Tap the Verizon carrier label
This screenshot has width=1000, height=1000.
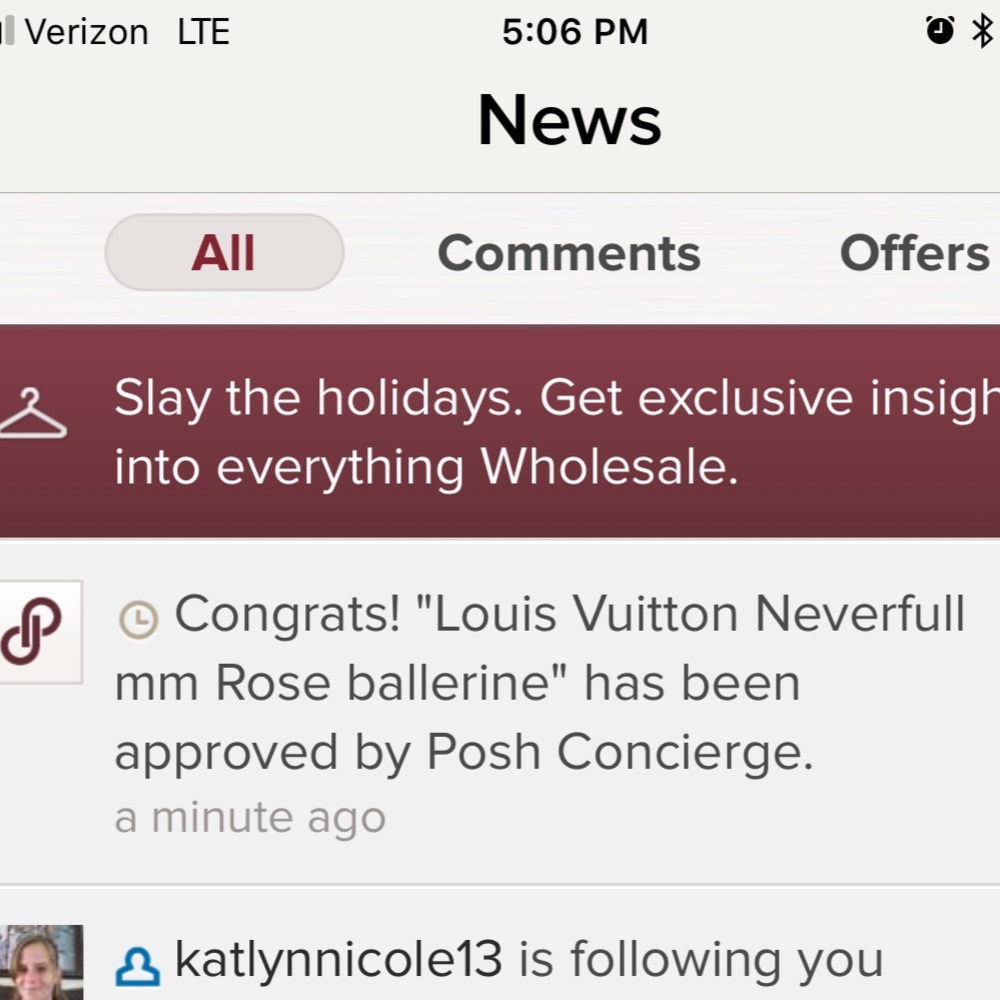click(x=86, y=32)
